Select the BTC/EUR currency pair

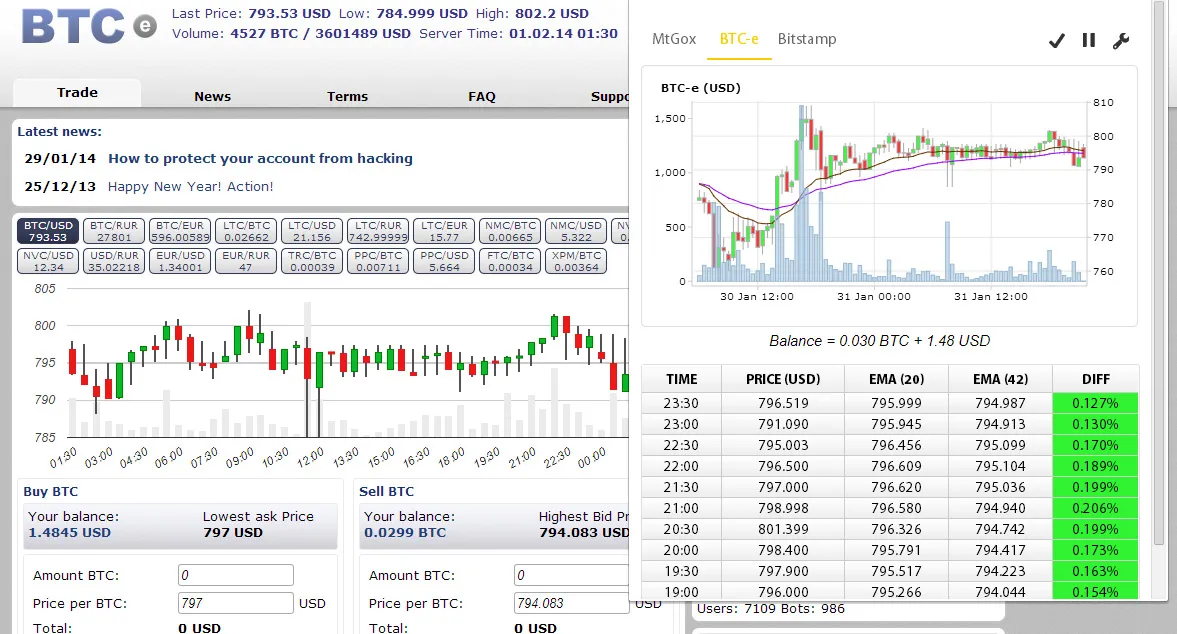click(x=180, y=231)
